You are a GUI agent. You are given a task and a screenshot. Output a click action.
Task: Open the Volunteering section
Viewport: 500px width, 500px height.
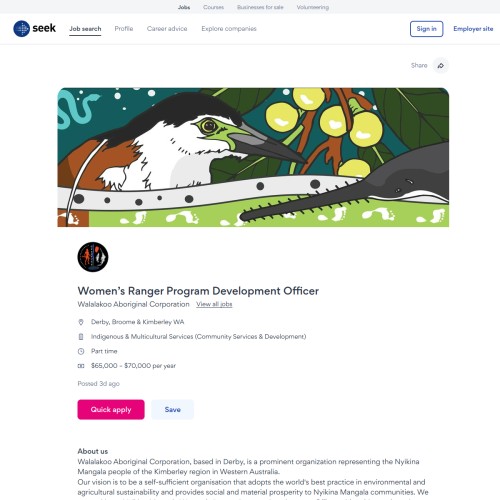313,7
